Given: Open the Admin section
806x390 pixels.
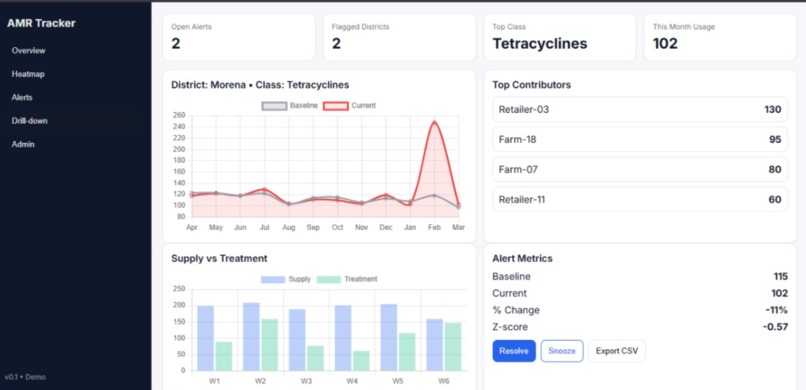Looking at the screenshot, I should point(23,144).
